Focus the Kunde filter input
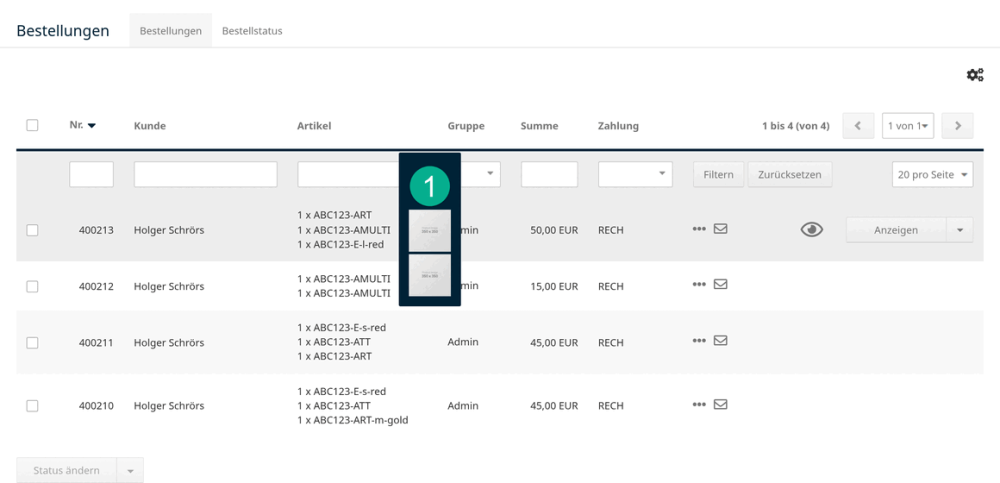 205,174
